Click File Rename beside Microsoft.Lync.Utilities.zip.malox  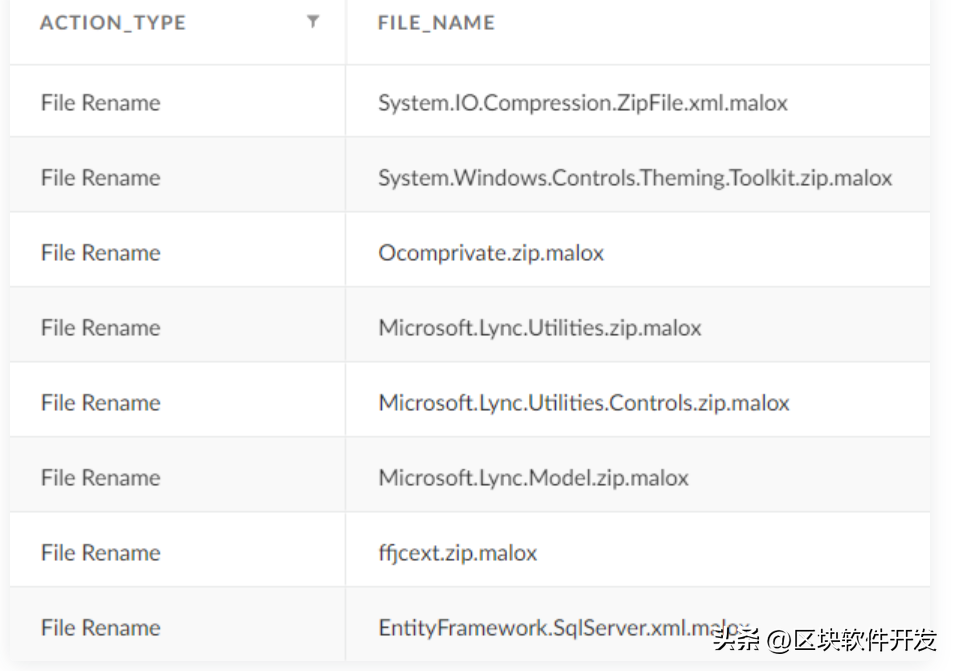click(100, 328)
